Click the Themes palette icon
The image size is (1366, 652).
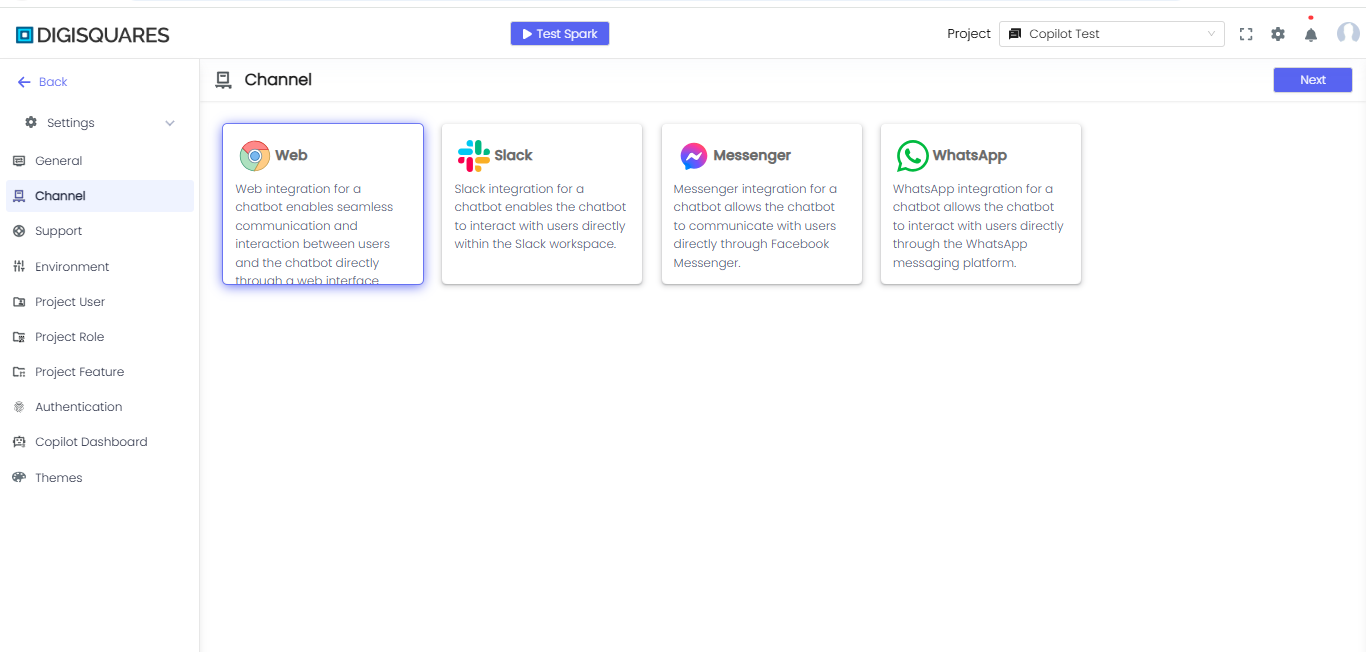click(x=19, y=478)
